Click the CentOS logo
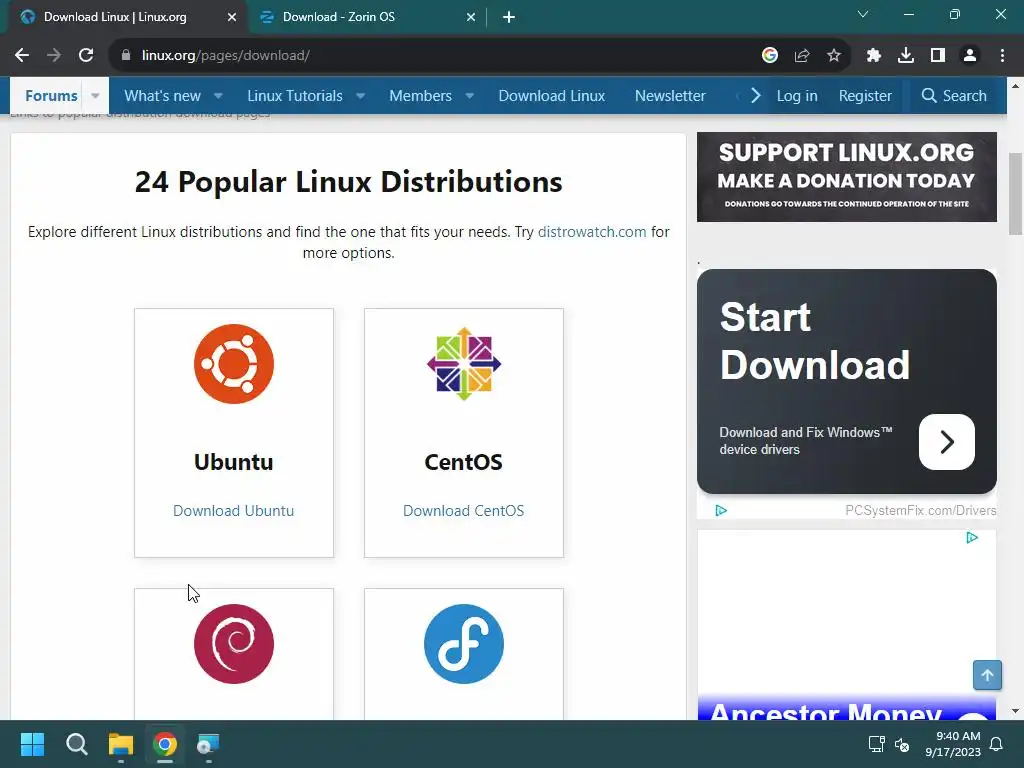The height and width of the screenshot is (768, 1024). (464, 364)
